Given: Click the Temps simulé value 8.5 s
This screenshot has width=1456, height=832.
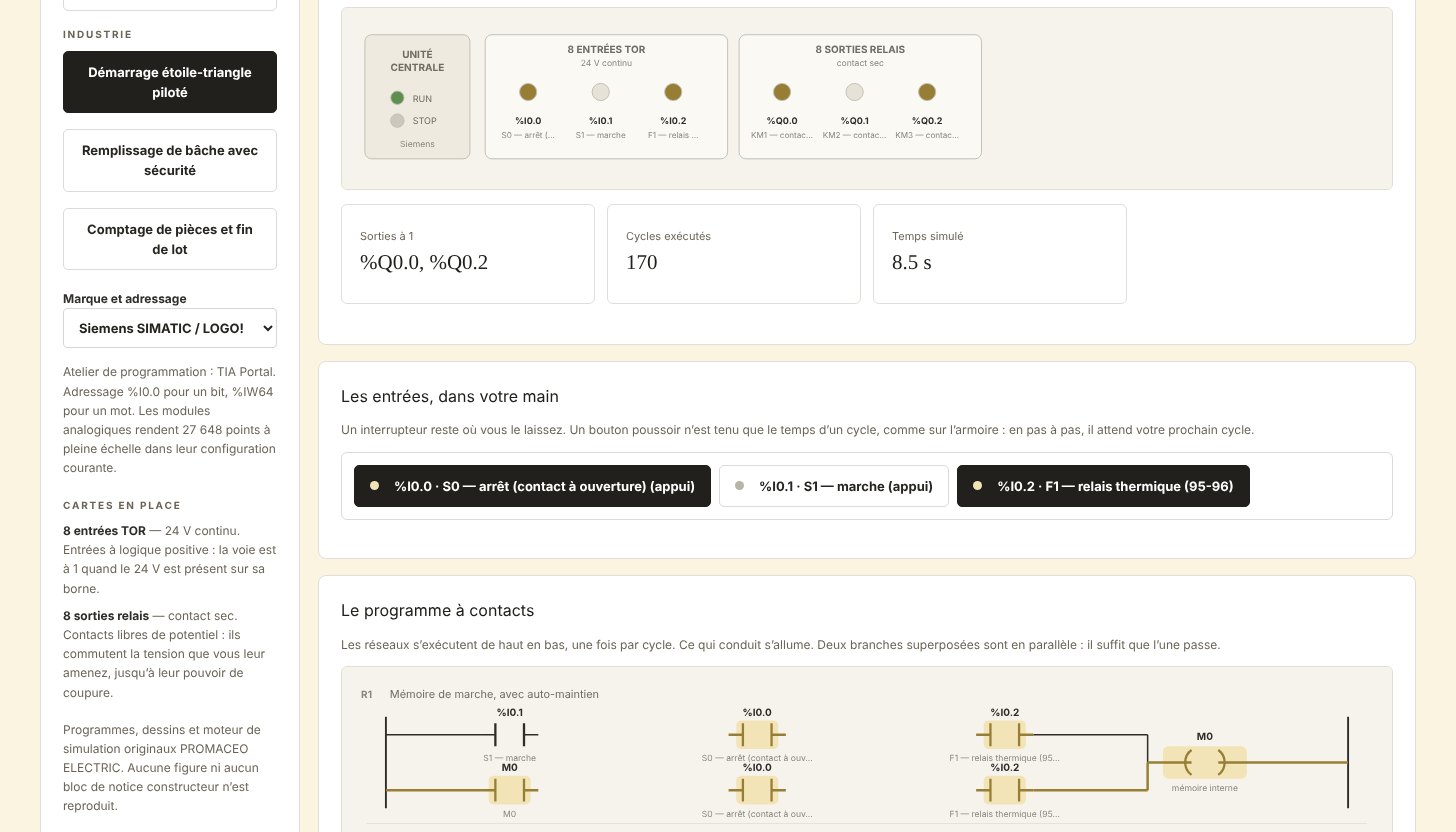Looking at the screenshot, I should coord(912,263).
